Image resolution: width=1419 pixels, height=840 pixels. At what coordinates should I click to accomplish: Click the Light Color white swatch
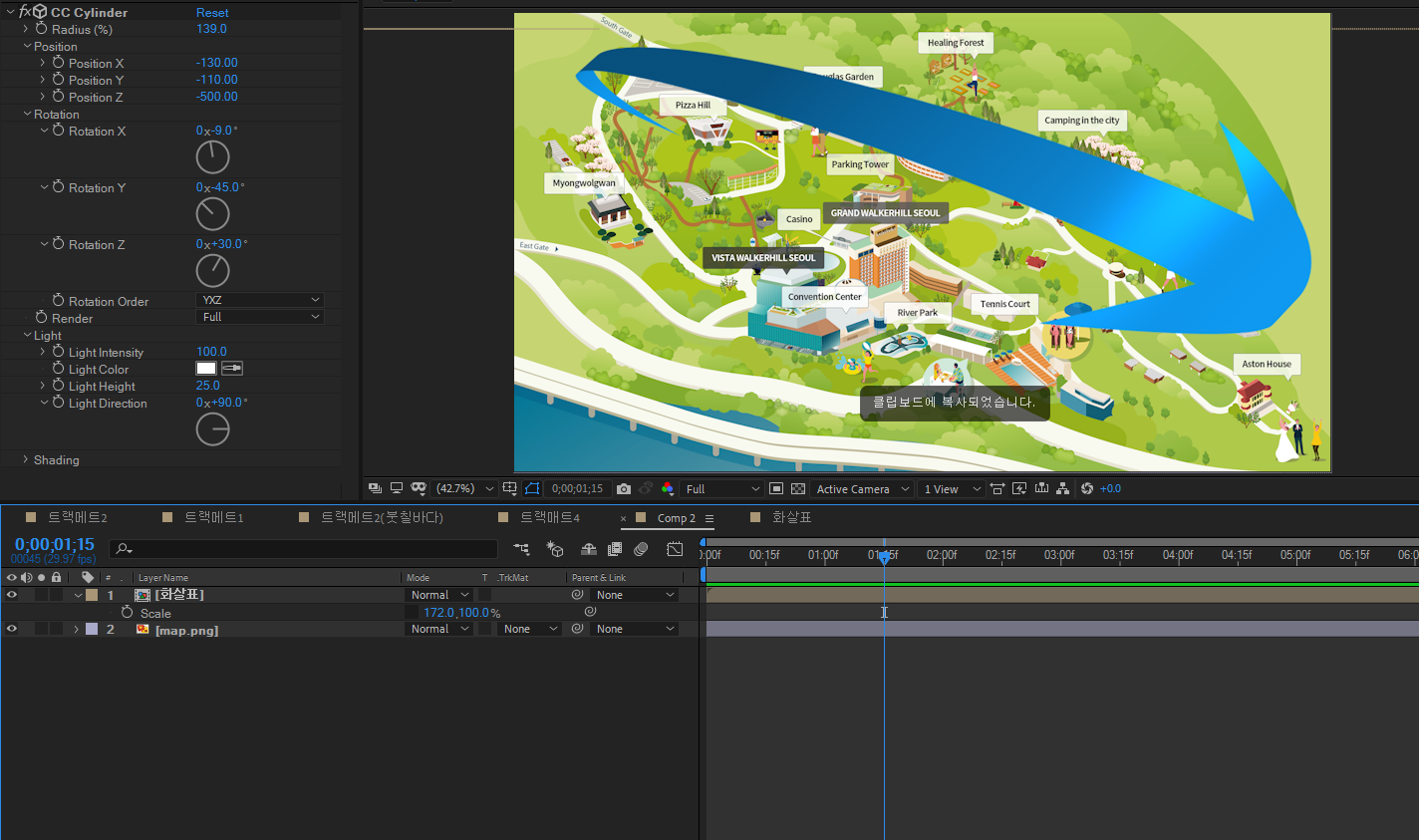[206, 369]
